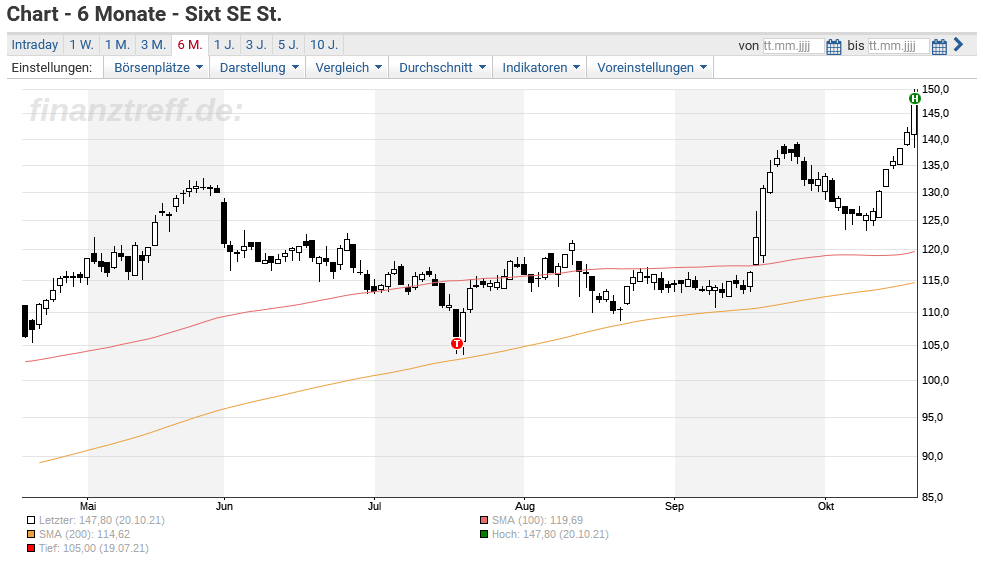Image resolution: width=983 pixels, height=564 pixels.
Task: Click the 'Jun' x-axis month label
Action: [224, 506]
